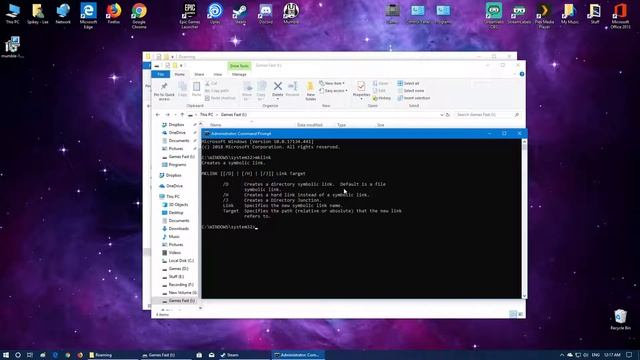Open the New item dropdown
640x360 pixels.
pyautogui.click(x=332, y=83)
